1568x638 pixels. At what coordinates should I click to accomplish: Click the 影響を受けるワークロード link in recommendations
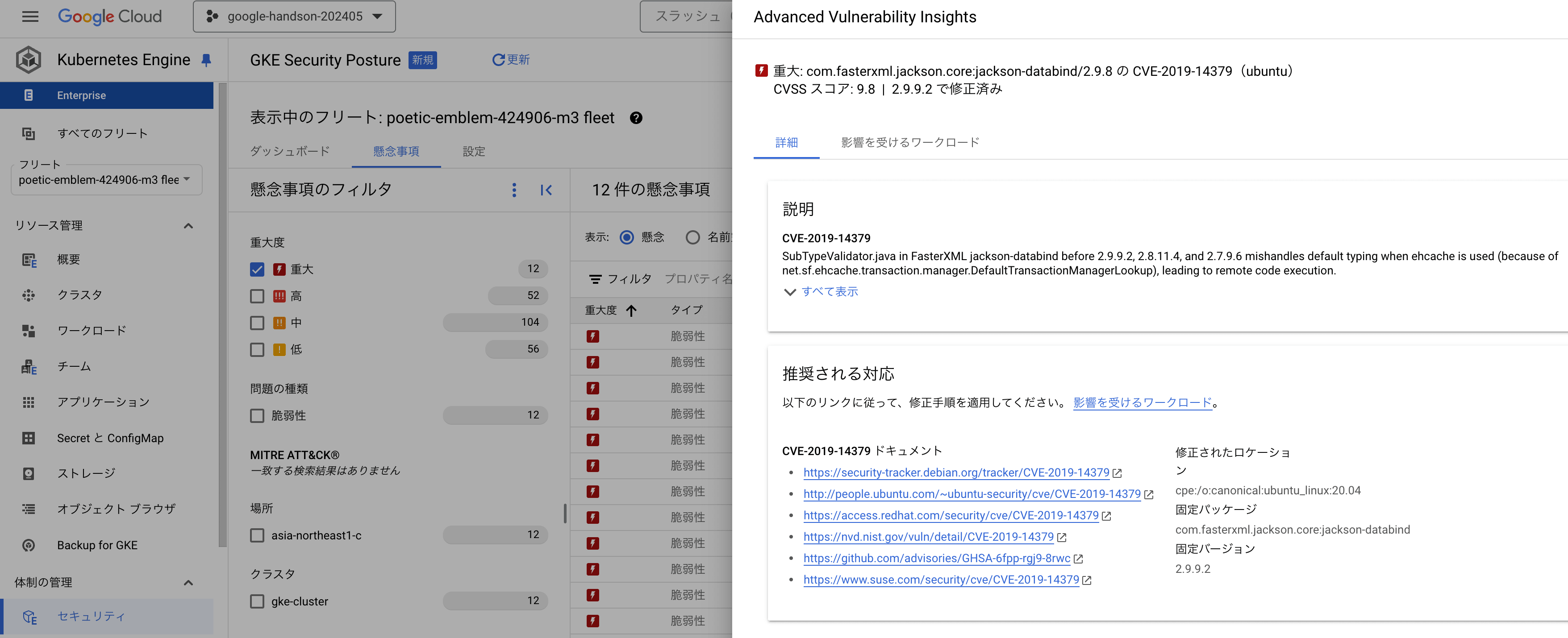click(x=1143, y=402)
